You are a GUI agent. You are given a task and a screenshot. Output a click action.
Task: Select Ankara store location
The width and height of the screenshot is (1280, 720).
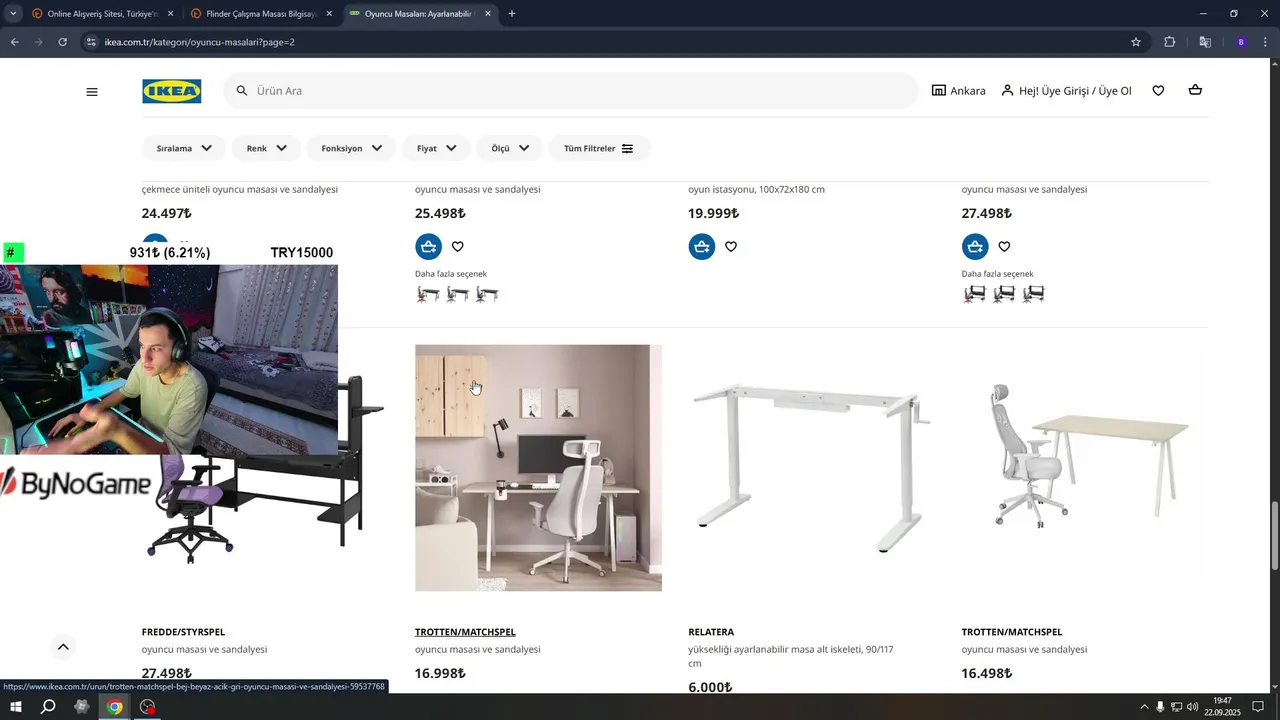click(x=958, y=91)
